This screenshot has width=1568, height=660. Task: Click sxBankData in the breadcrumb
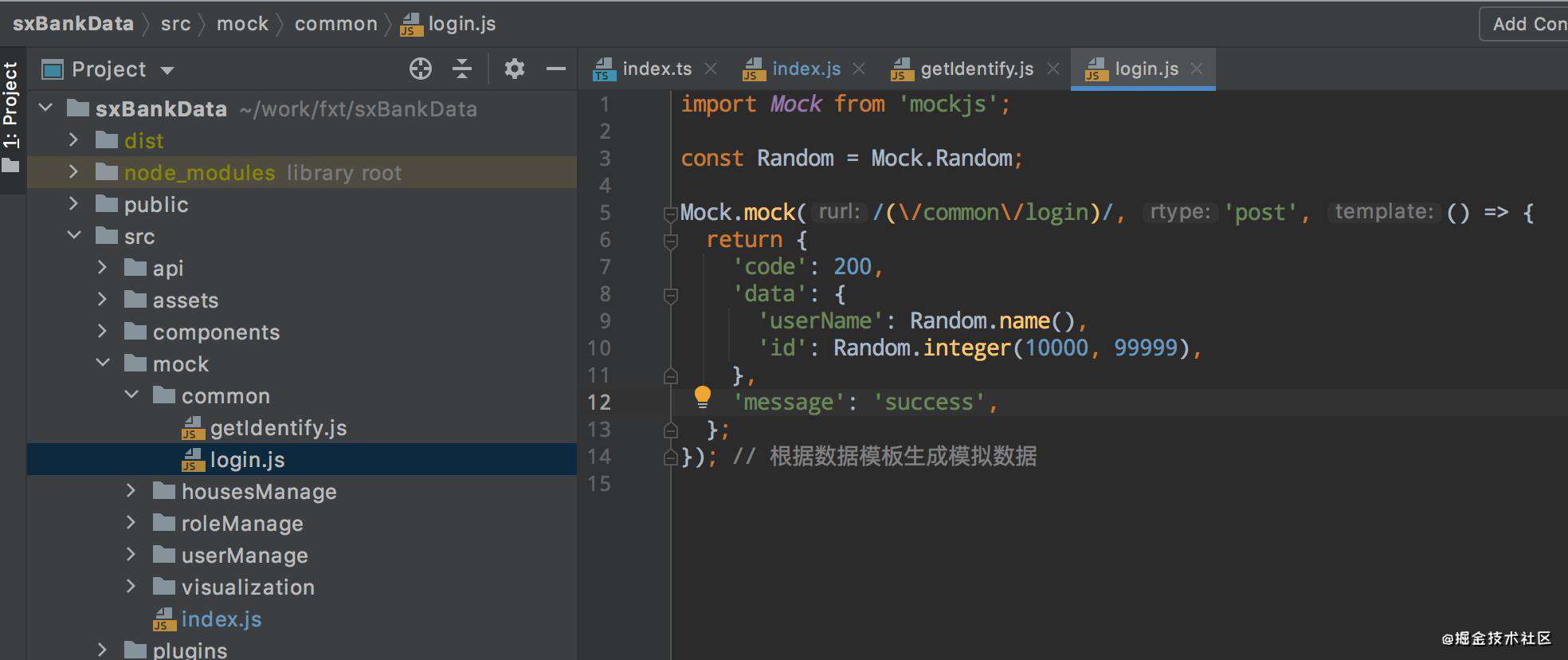pos(73,24)
